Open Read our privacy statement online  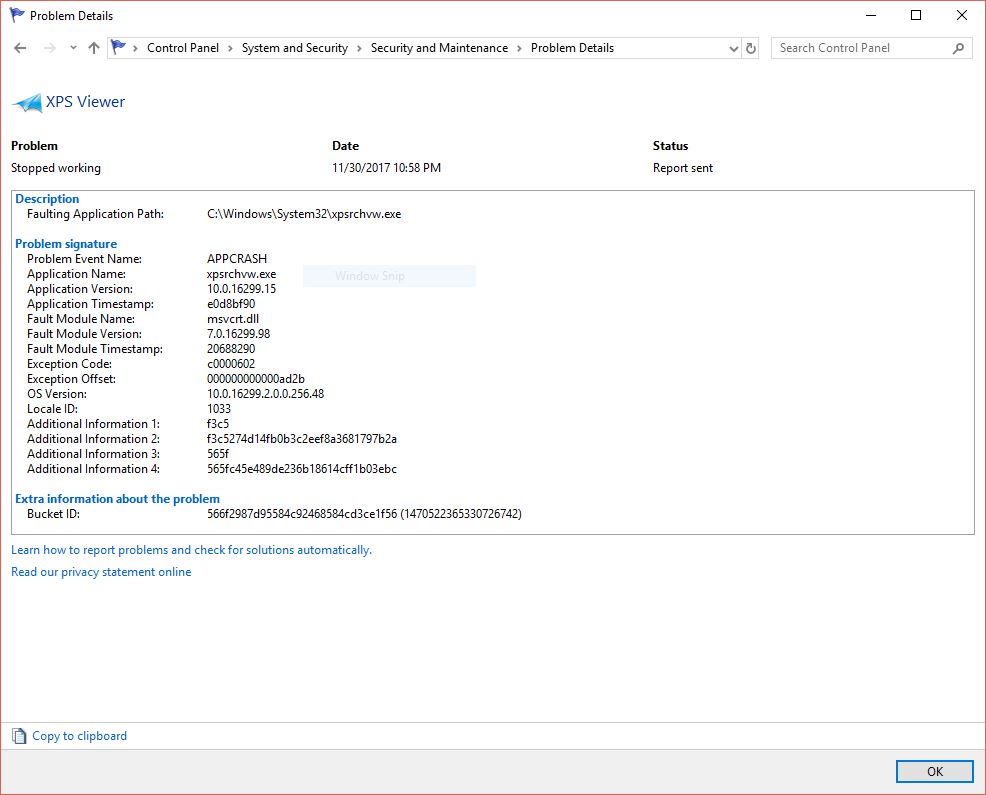(x=101, y=572)
